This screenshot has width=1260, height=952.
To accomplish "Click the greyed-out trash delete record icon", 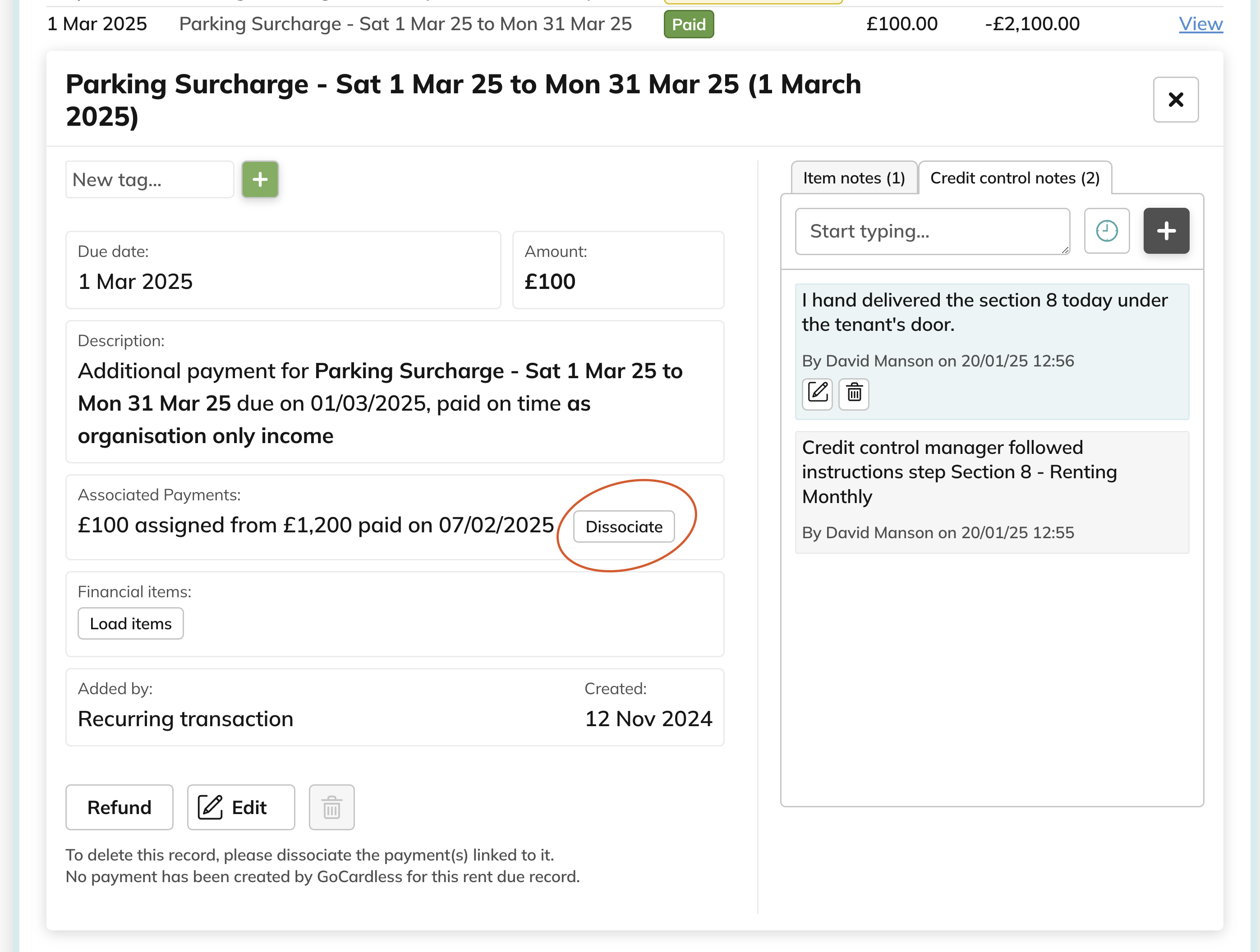I will coord(331,807).
